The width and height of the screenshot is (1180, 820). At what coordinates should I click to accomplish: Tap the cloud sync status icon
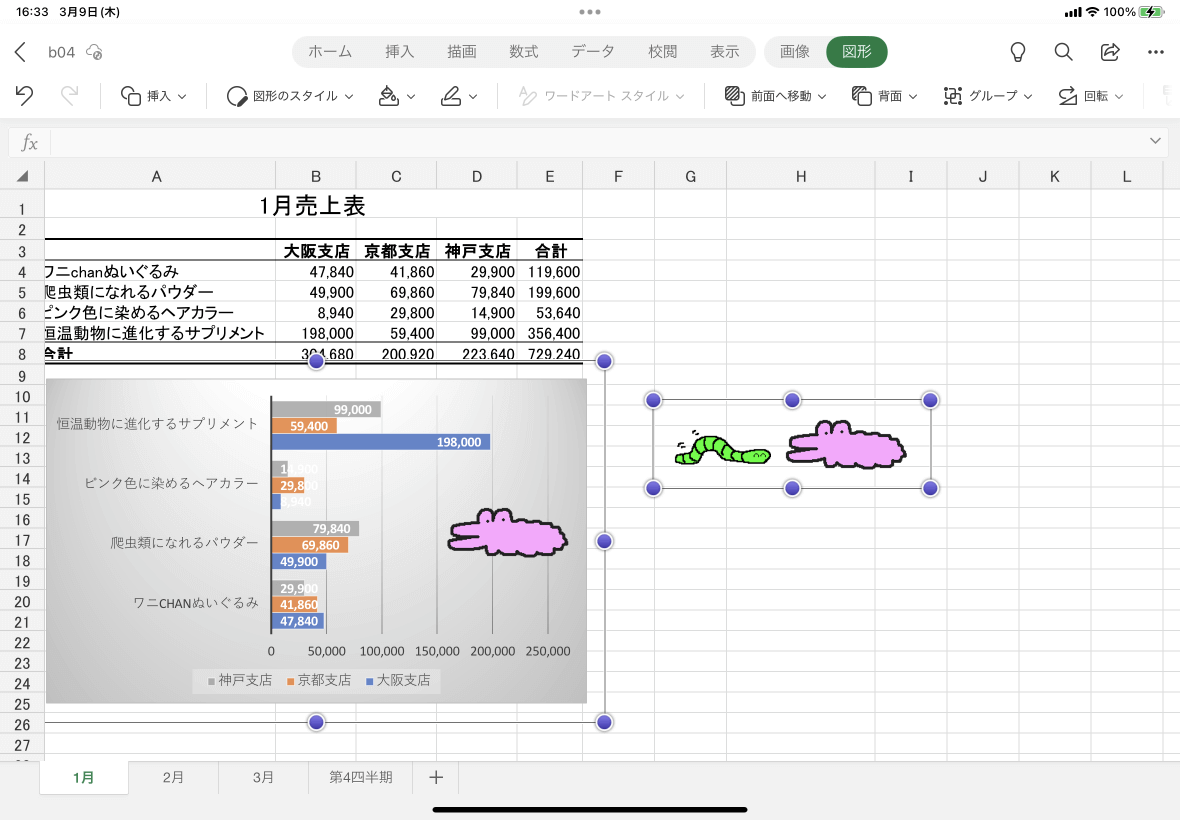point(94,52)
